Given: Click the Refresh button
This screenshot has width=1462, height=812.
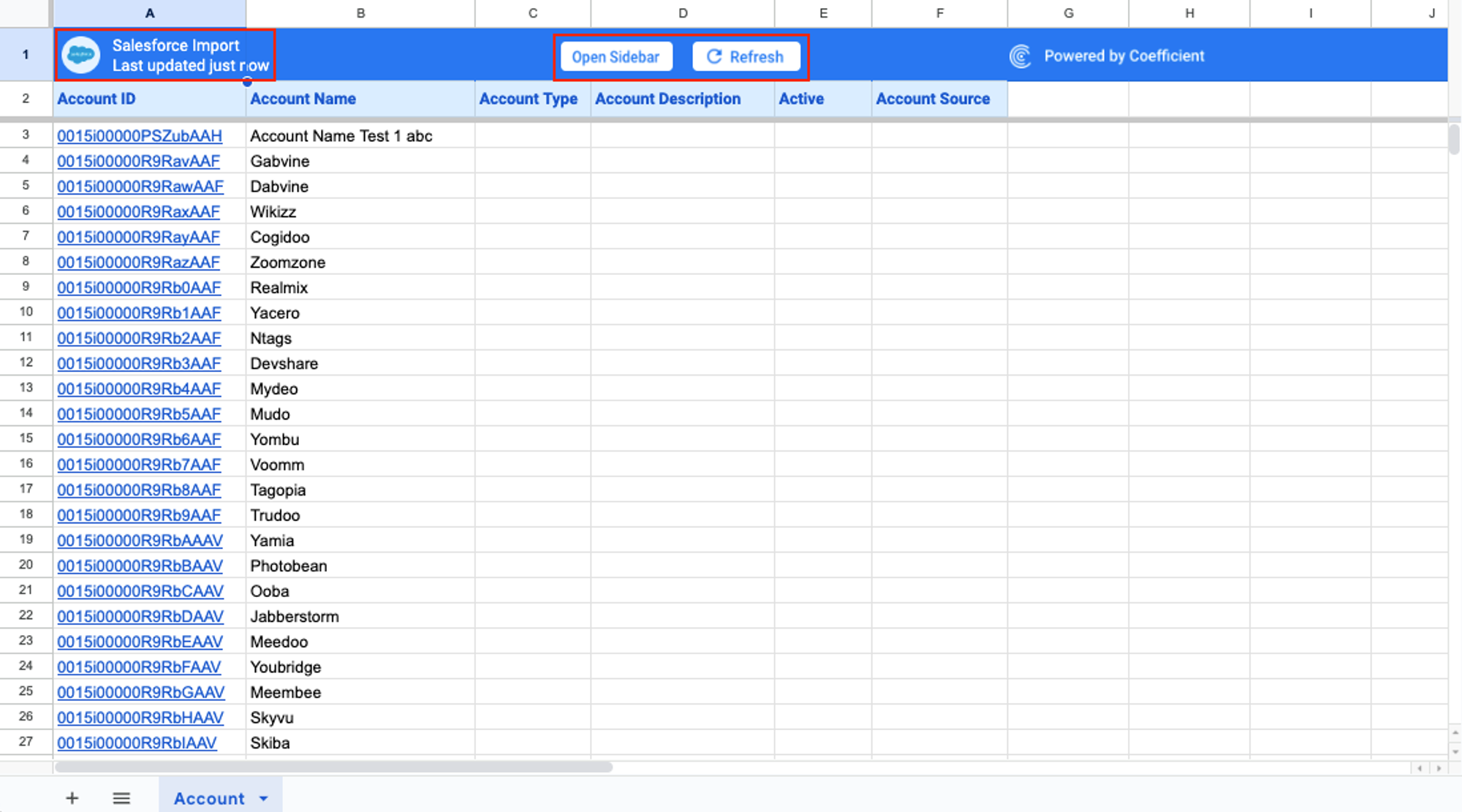Looking at the screenshot, I should tap(746, 57).
